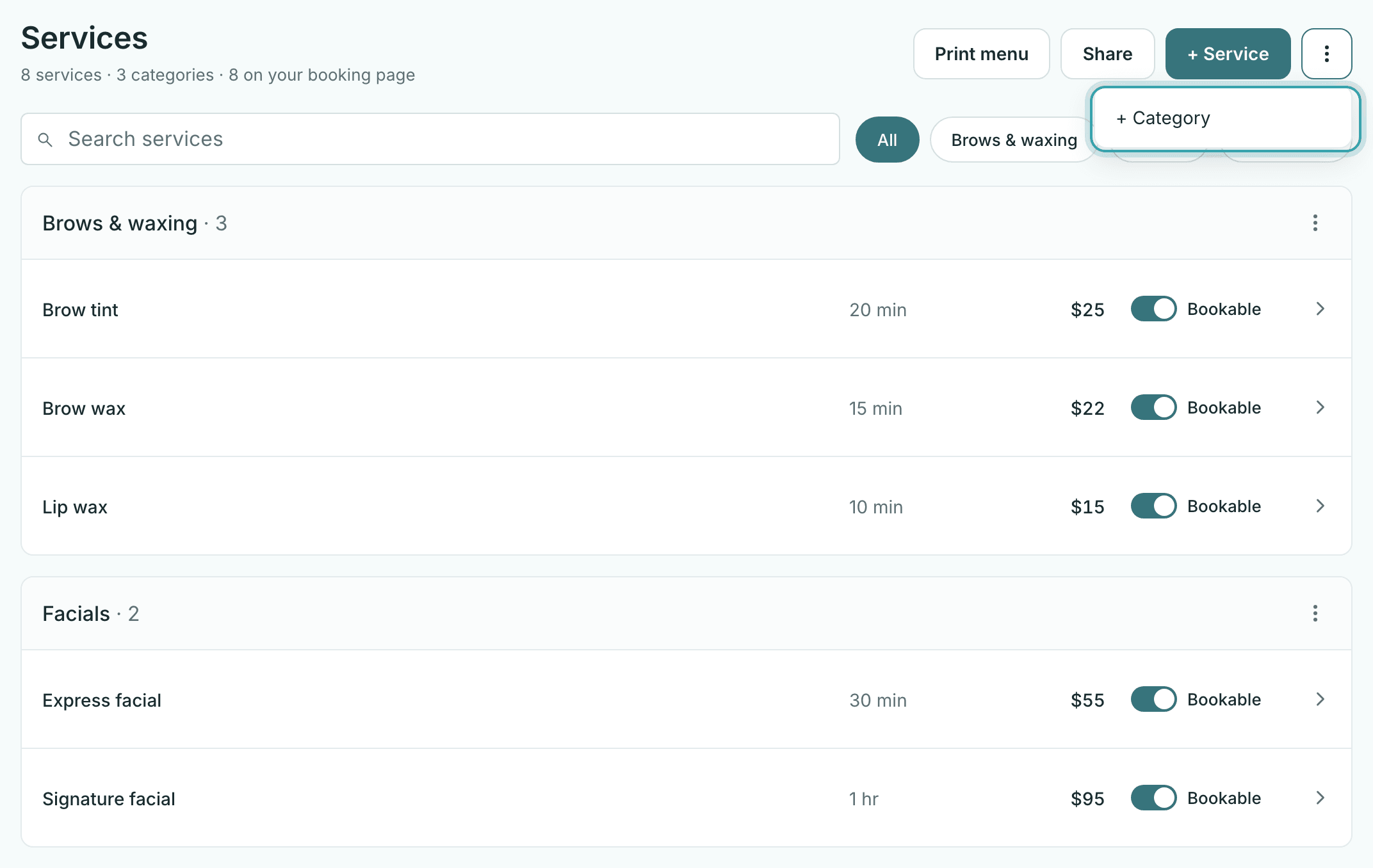The height and width of the screenshot is (868, 1373).
Task: Click the $55 price for Express facial
Action: pyautogui.click(x=1087, y=700)
